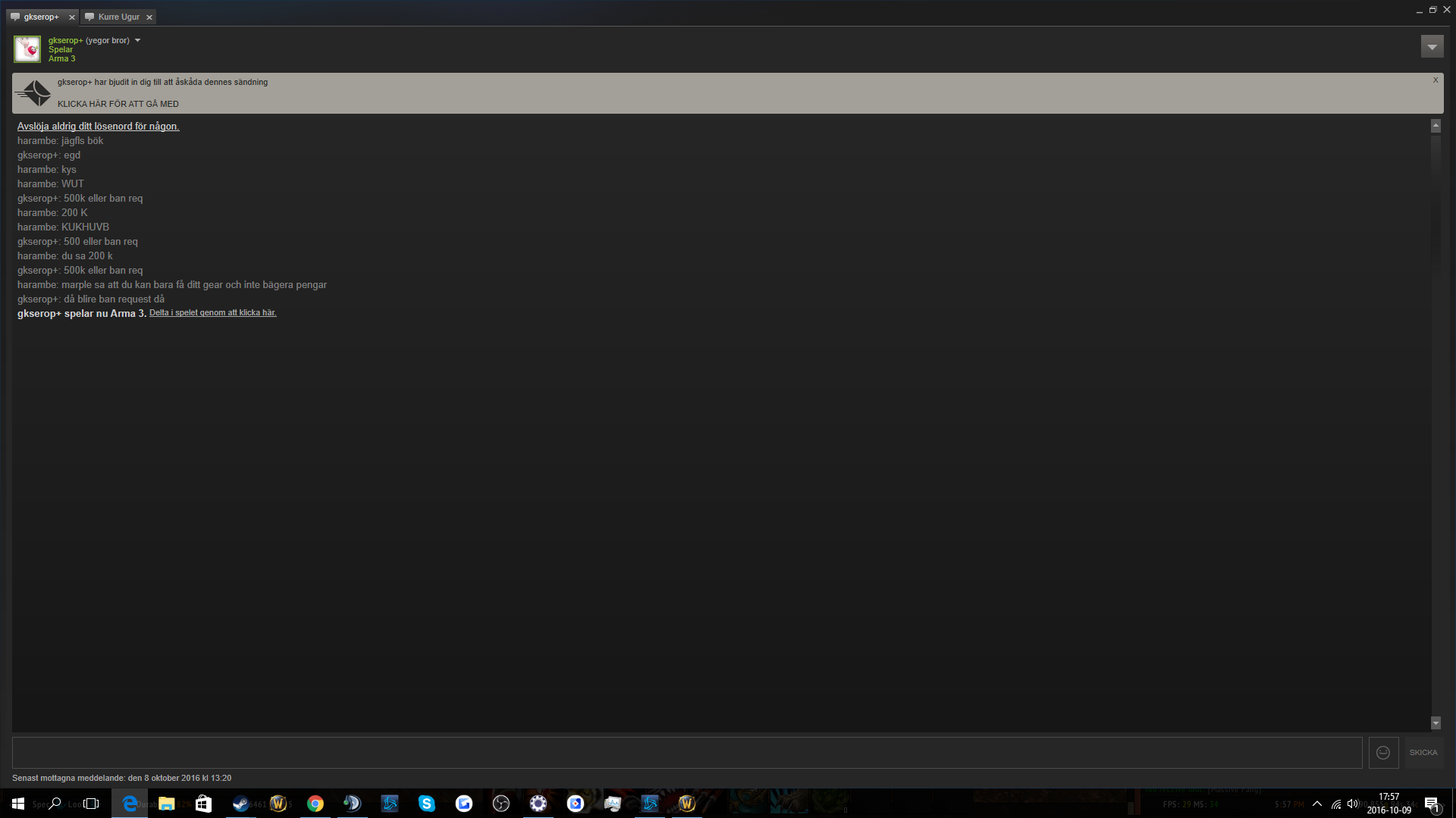
Task: Show hidden system tray icons
Action: 1317,804
